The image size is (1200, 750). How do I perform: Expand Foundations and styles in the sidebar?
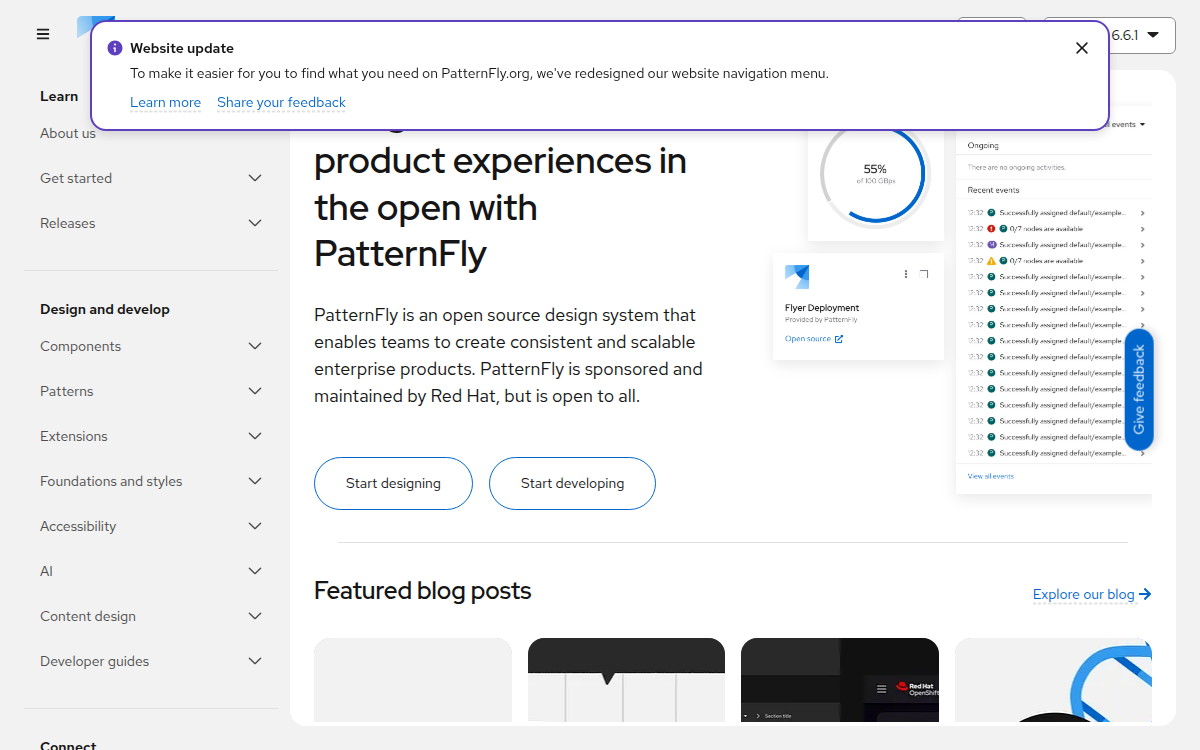point(151,481)
